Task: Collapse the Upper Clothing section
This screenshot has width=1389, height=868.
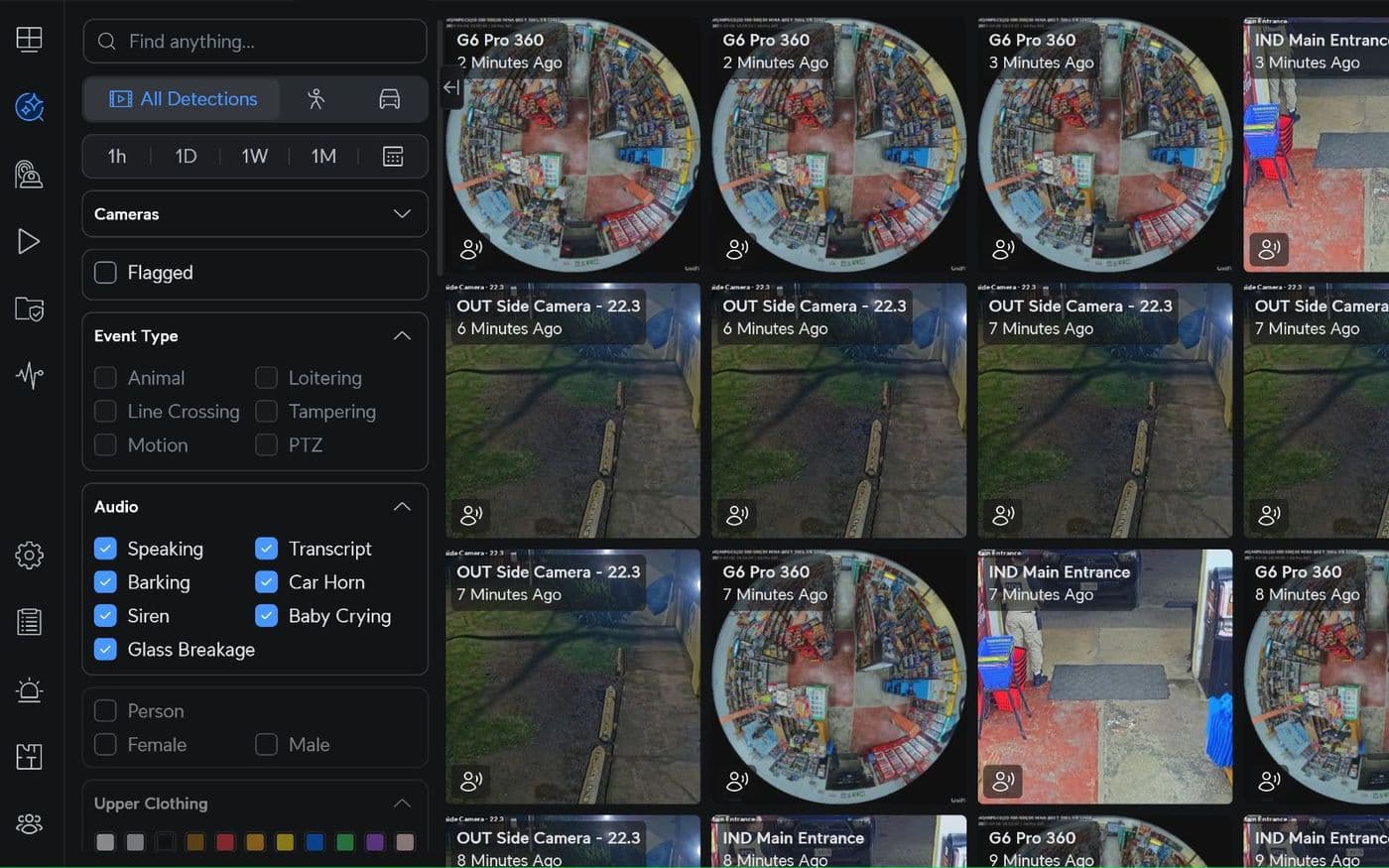Action: pos(402,803)
